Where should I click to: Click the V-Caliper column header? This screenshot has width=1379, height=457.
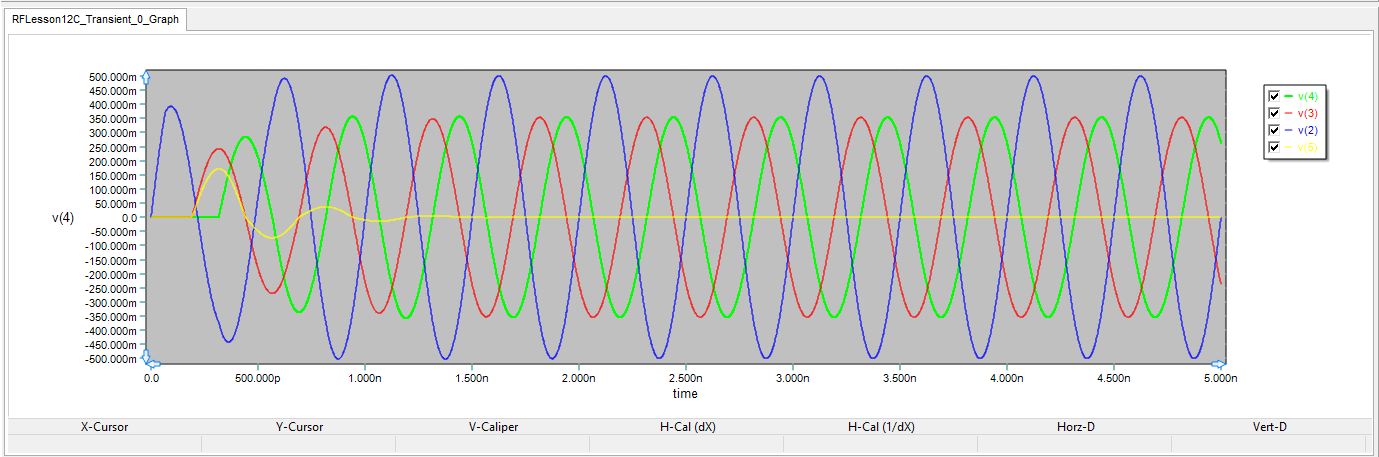click(493, 427)
